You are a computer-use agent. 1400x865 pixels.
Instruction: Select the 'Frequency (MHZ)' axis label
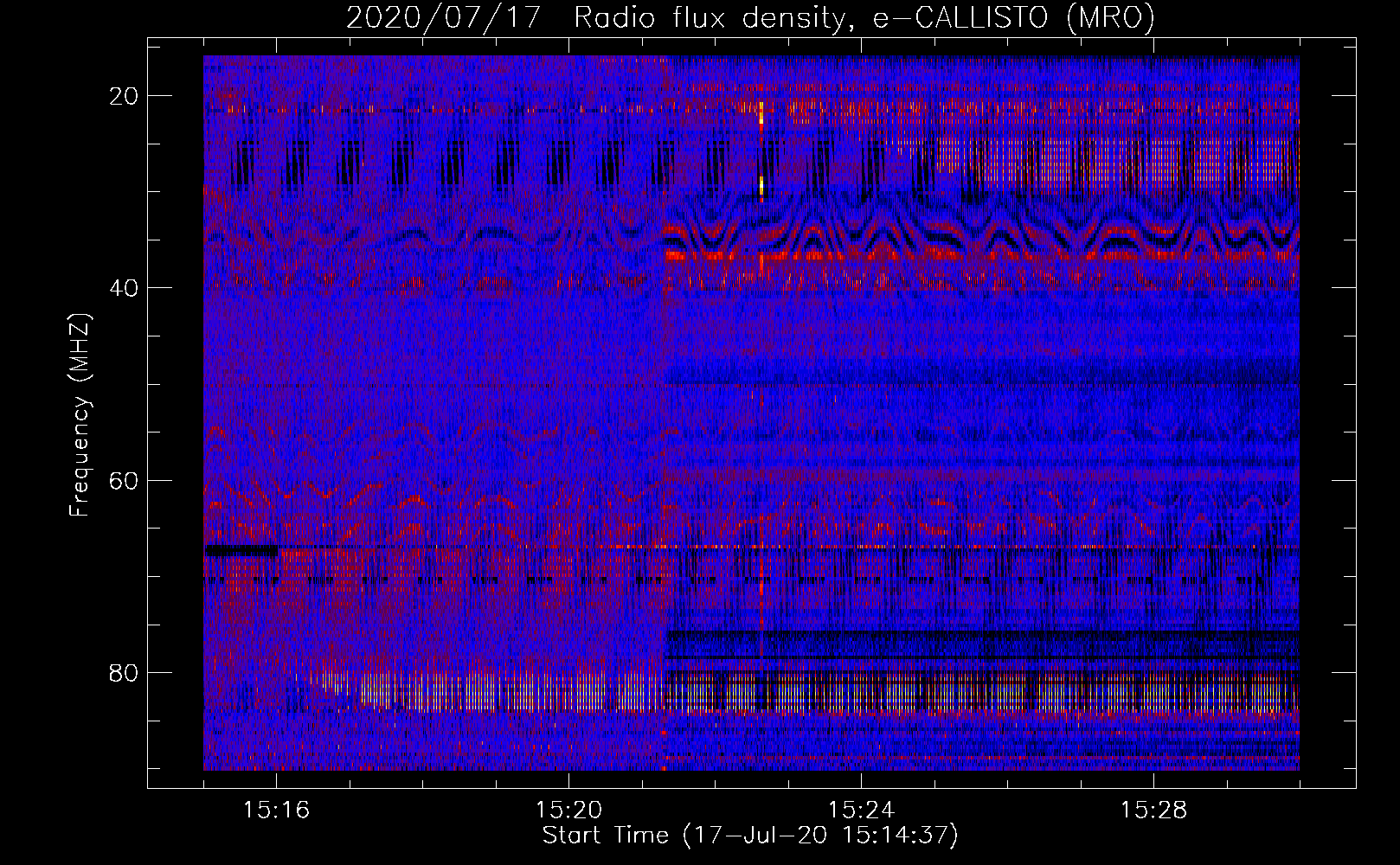(x=80, y=415)
